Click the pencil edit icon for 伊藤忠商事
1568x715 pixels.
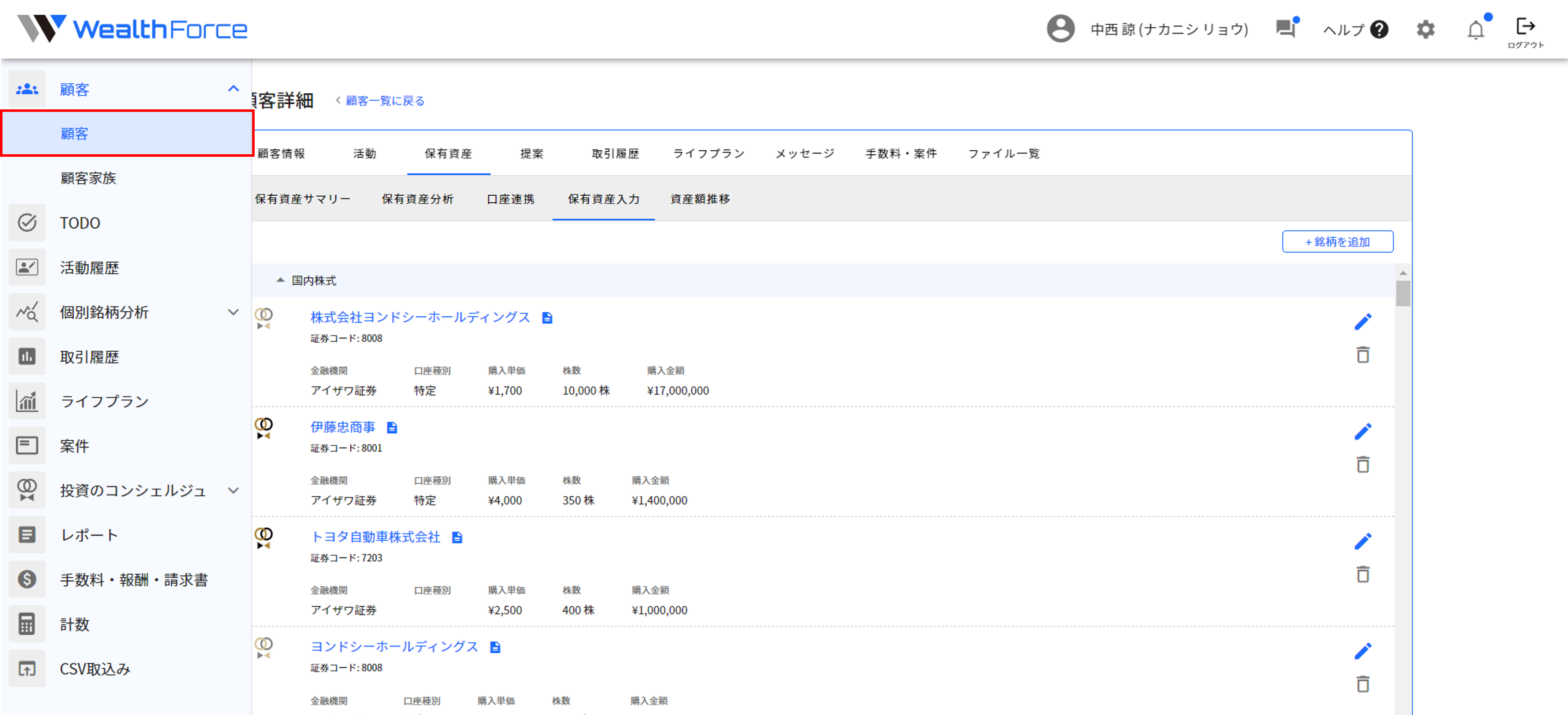(x=1363, y=431)
